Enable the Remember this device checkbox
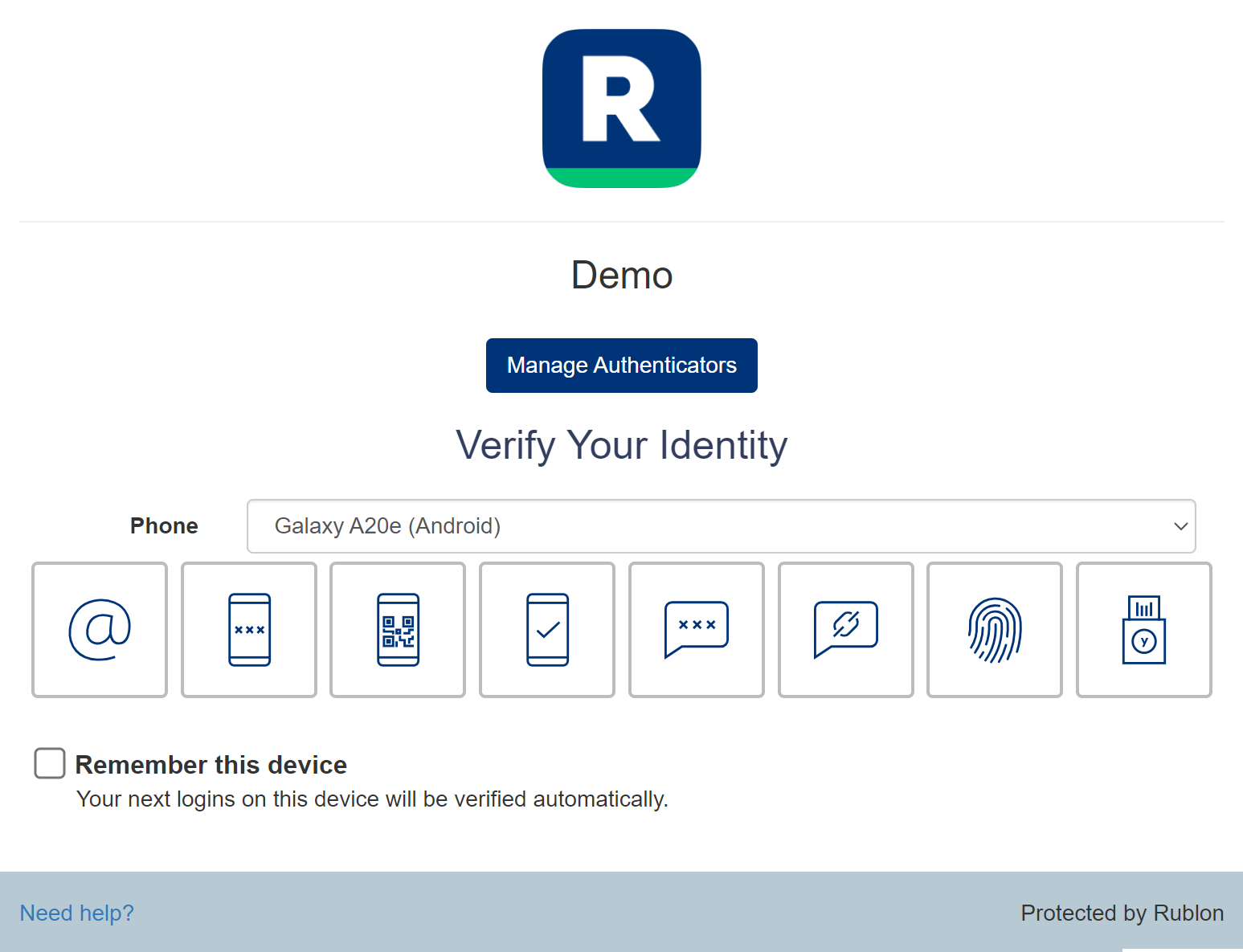This screenshot has width=1243, height=952. (50, 763)
